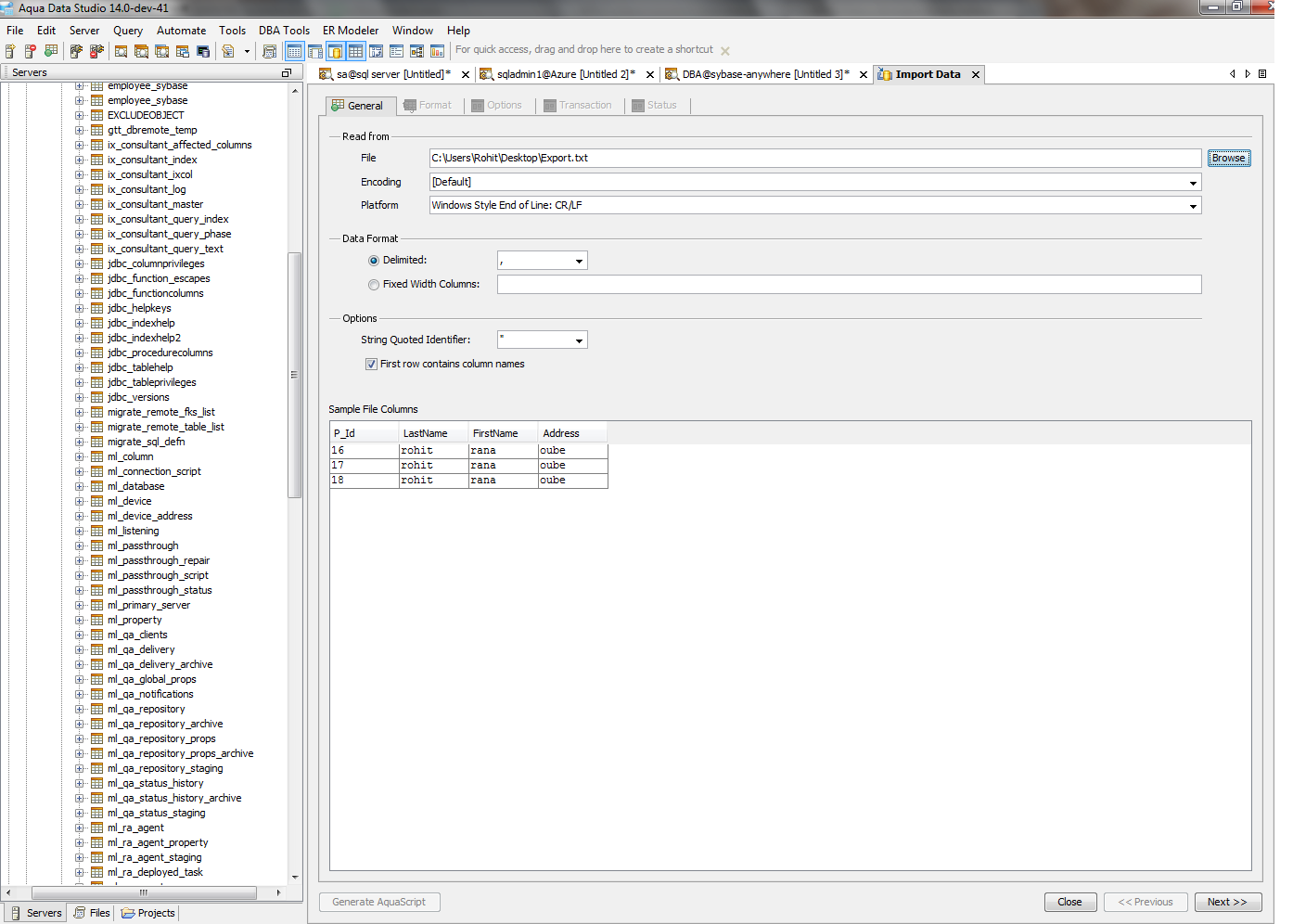Switch to the Transaction tab
This screenshot has height=924, width=1293.
click(x=578, y=106)
